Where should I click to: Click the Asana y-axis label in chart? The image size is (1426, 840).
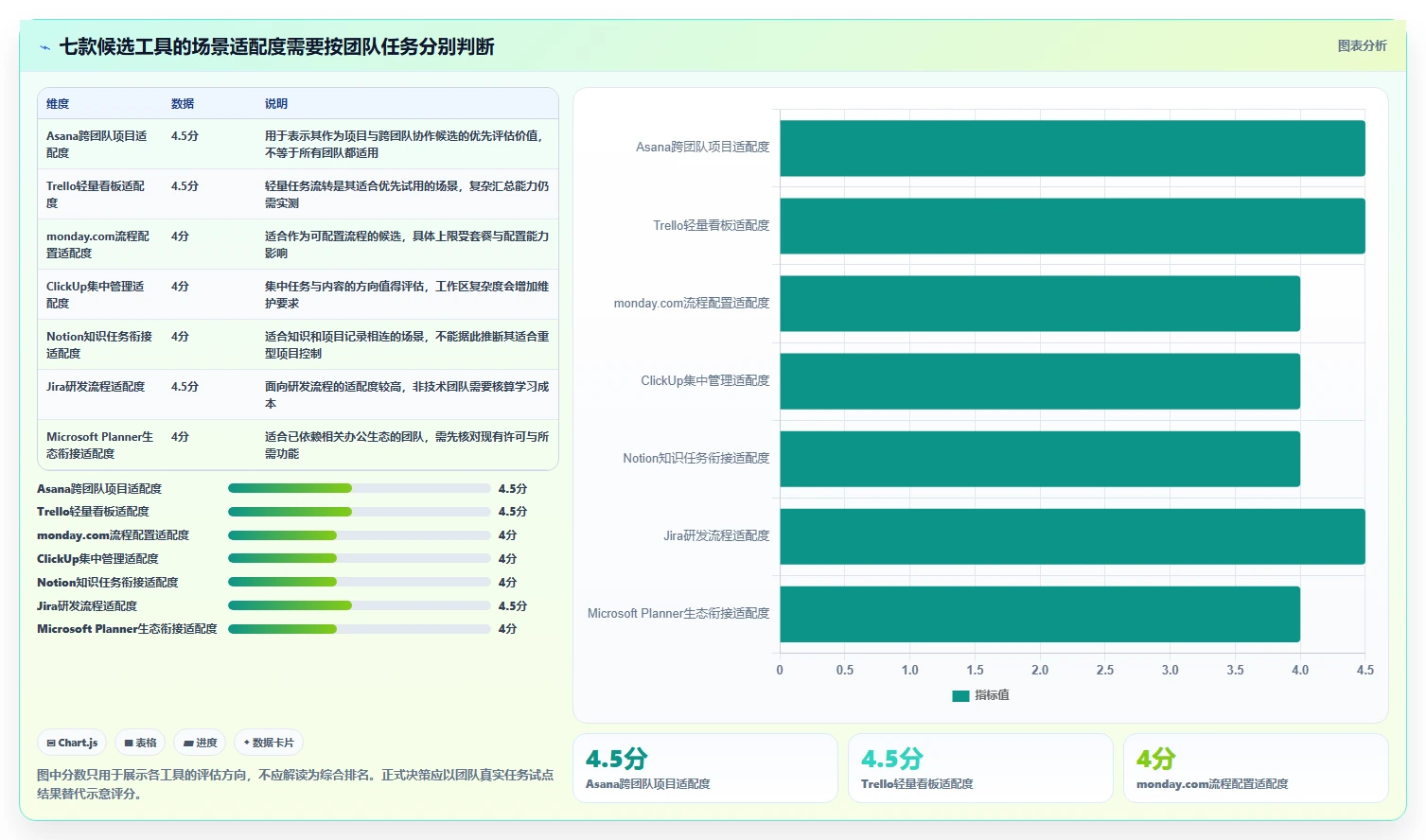tap(702, 147)
